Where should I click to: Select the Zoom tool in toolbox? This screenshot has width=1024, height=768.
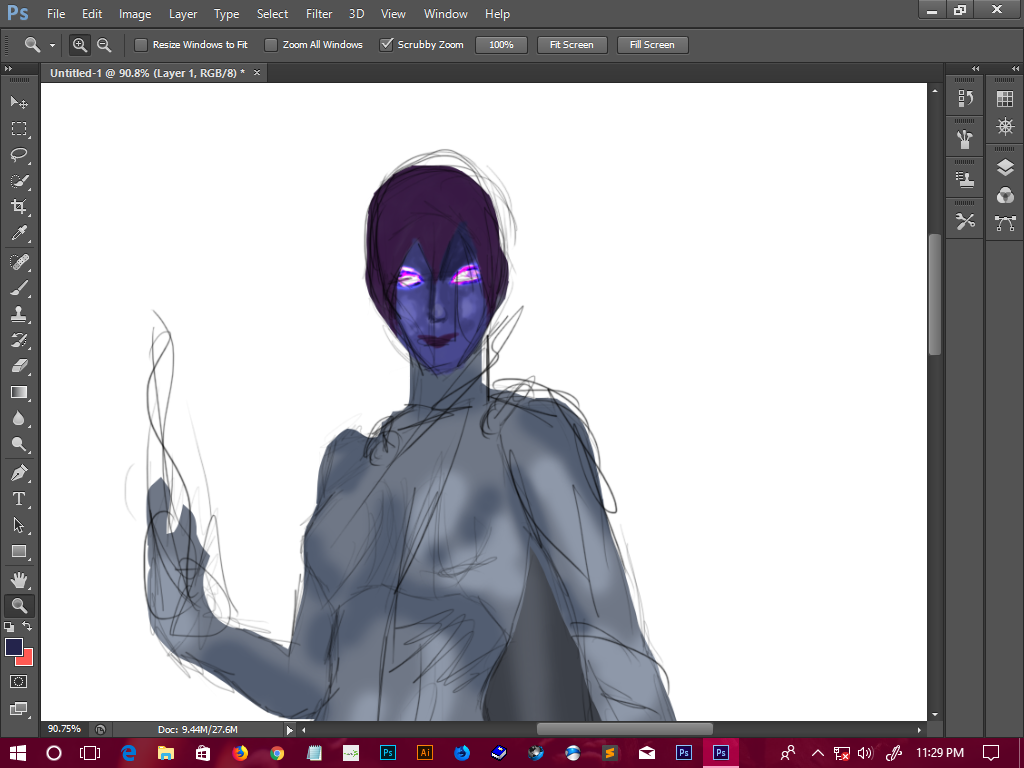19,605
